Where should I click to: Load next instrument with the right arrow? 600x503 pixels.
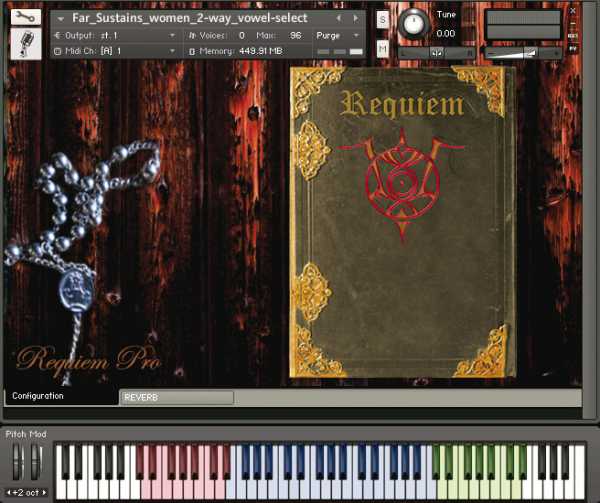(356, 18)
